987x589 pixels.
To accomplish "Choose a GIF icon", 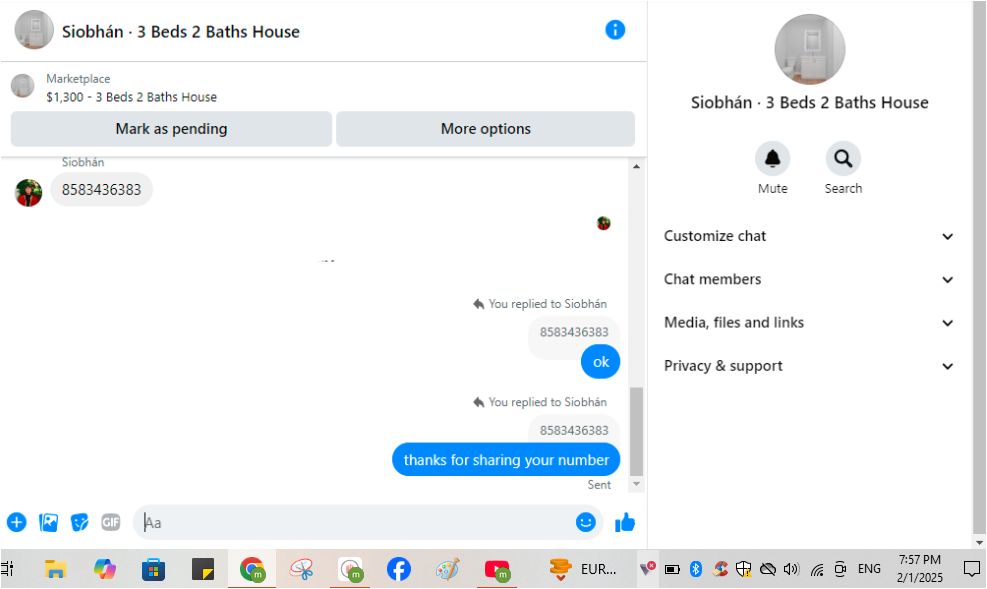I will (x=111, y=522).
